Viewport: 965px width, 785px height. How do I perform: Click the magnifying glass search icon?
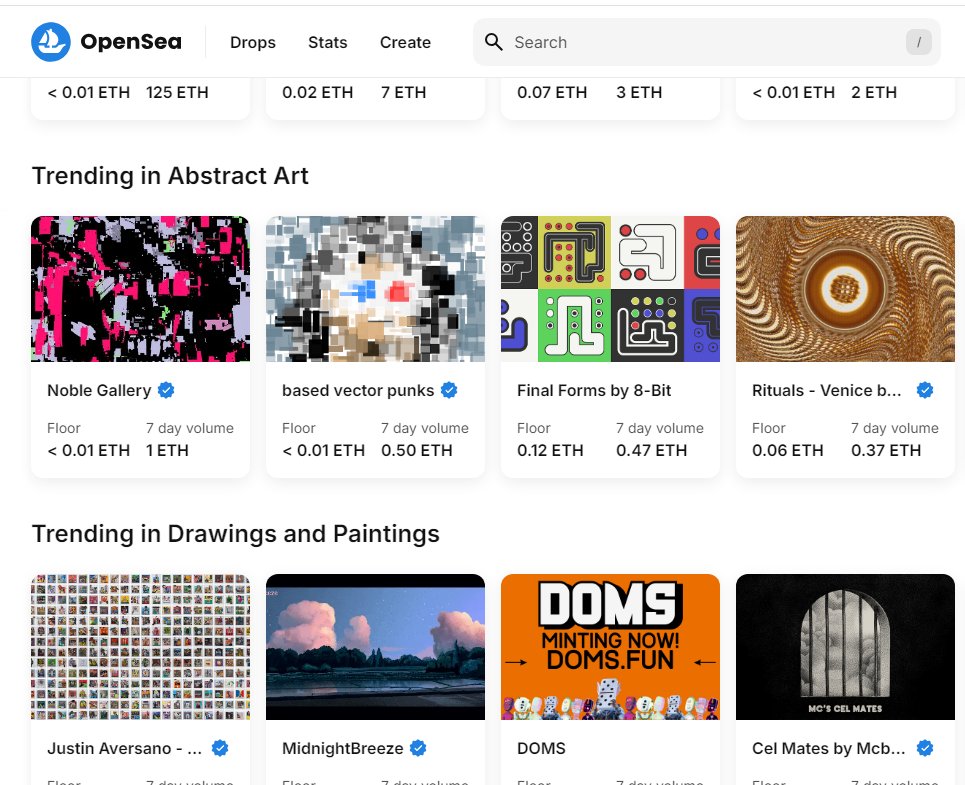point(494,42)
